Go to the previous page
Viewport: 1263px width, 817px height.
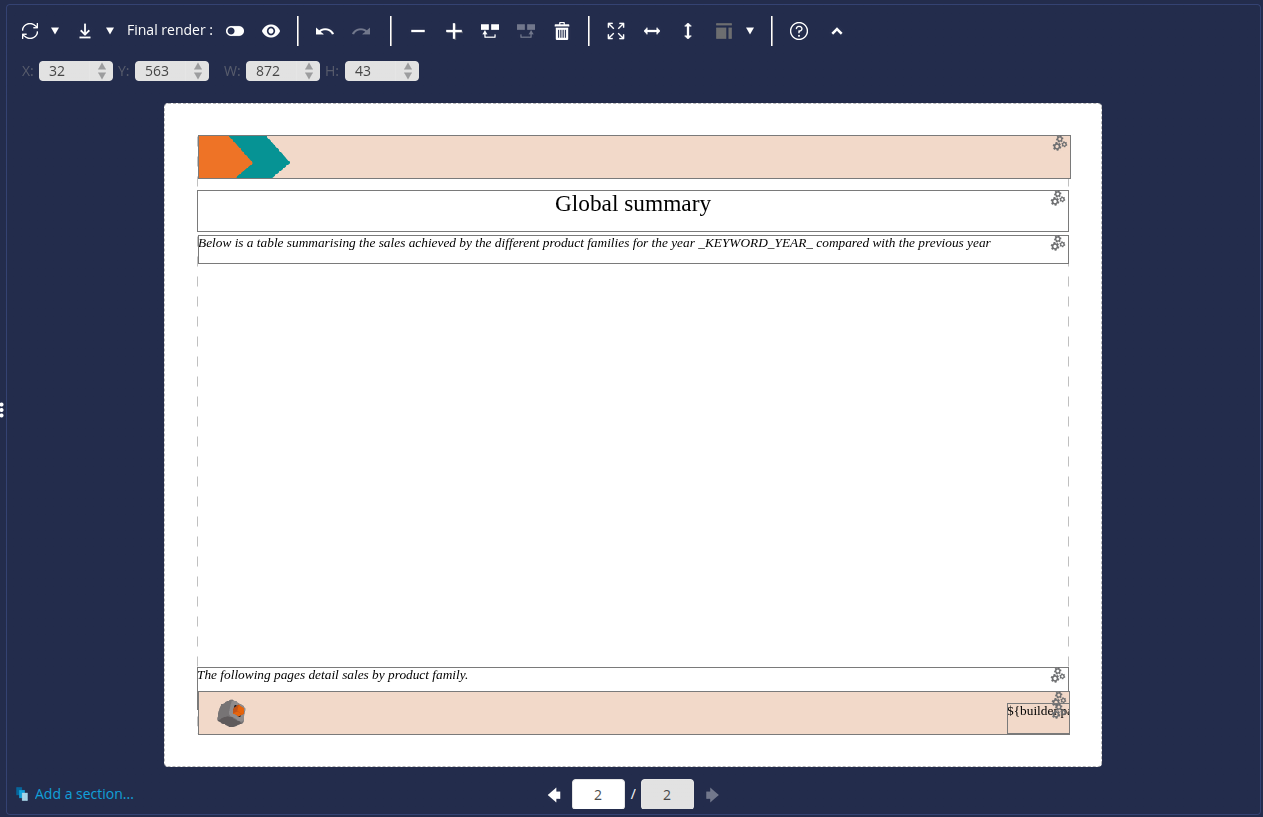[x=554, y=794]
